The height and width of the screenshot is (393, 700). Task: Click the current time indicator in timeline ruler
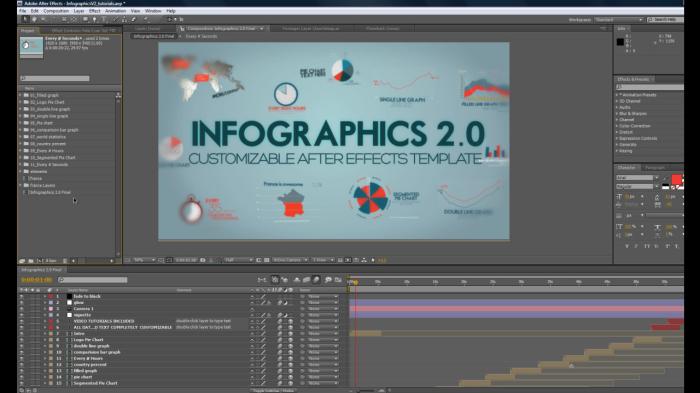coord(355,282)
